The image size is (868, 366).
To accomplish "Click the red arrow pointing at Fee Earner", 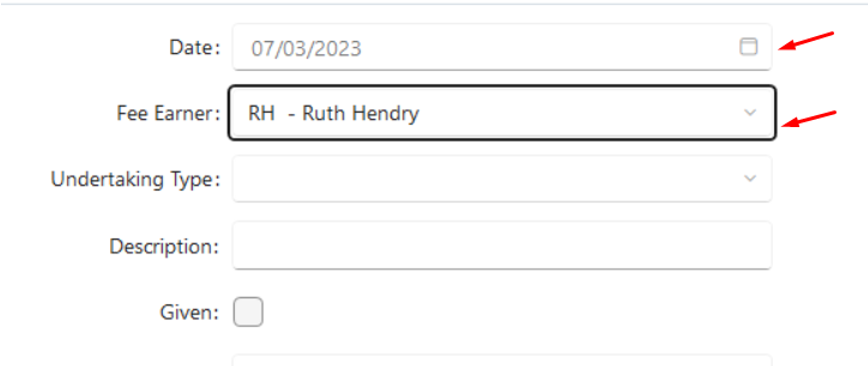I will [808, 119].
